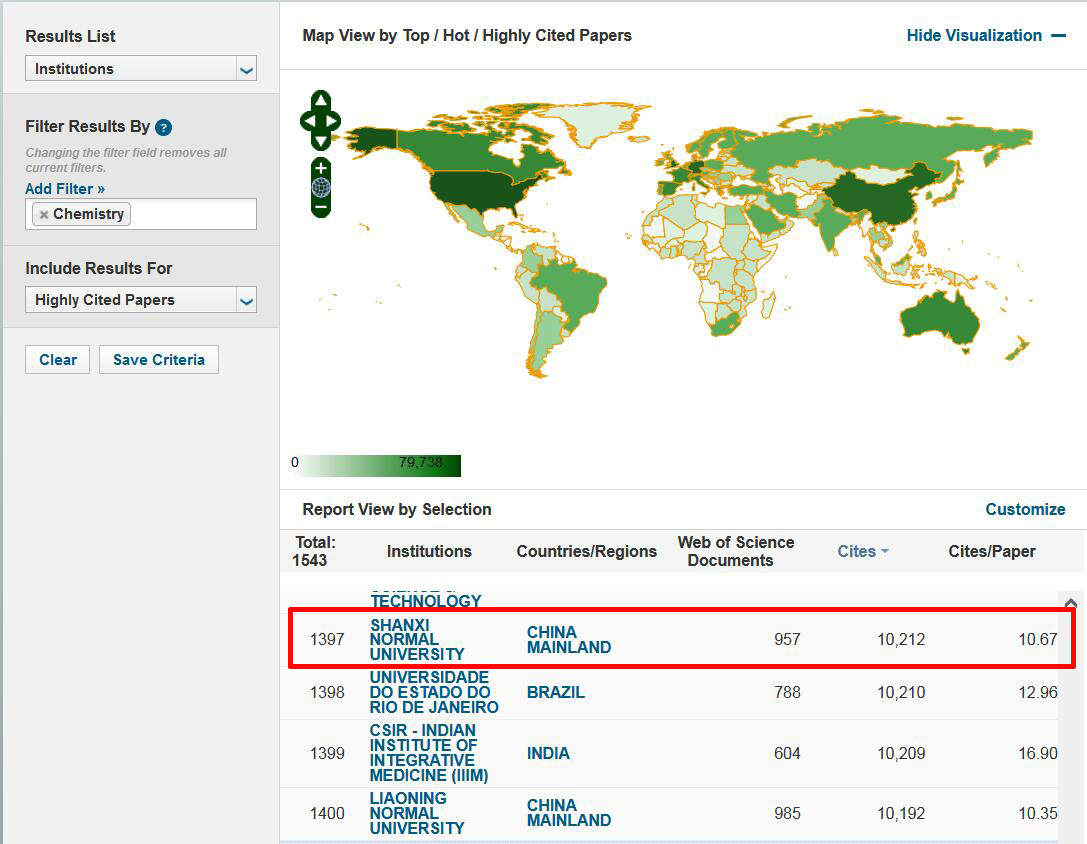1087x844 pixels.
Task: Sort by the Cites column header
Action: coord(862,551)
